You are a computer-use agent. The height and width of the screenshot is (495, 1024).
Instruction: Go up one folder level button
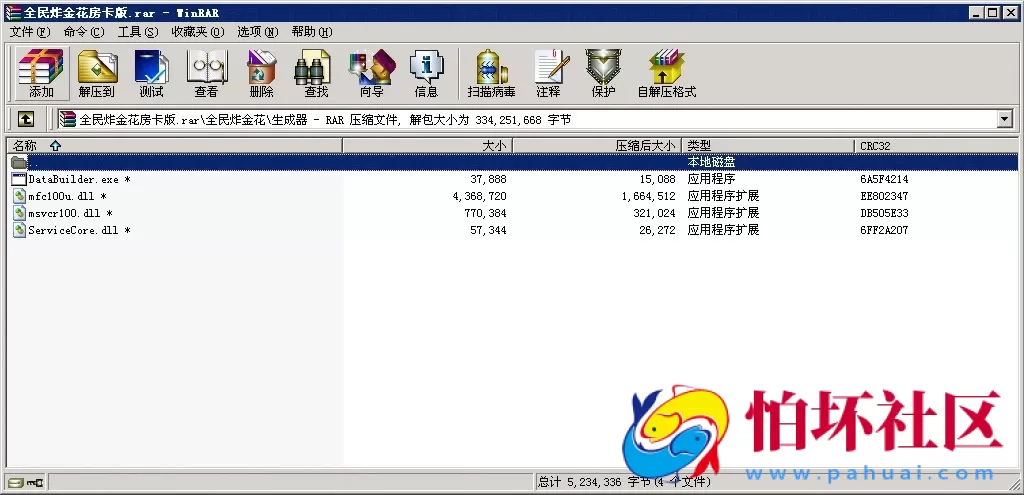pos(25,119)
